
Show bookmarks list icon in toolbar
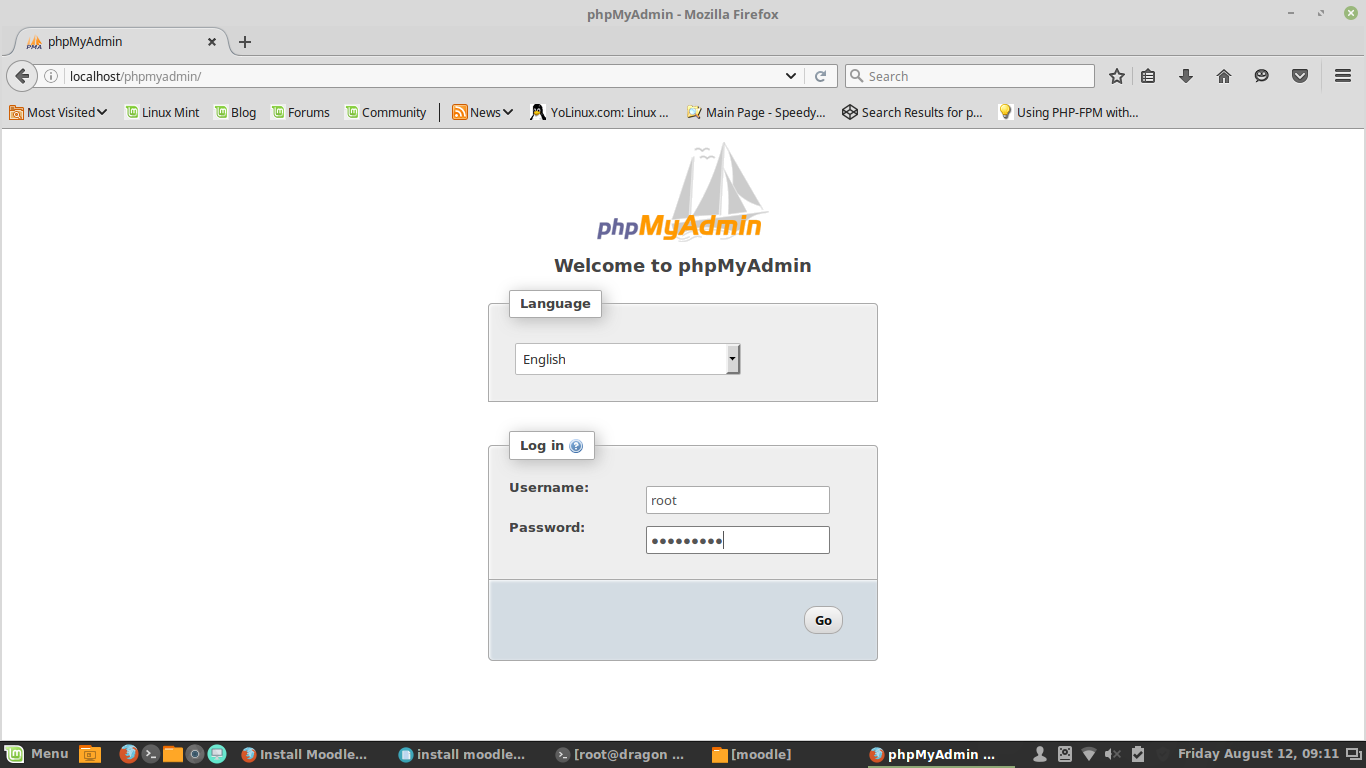pyautogui.click(x=1148, y=76)
